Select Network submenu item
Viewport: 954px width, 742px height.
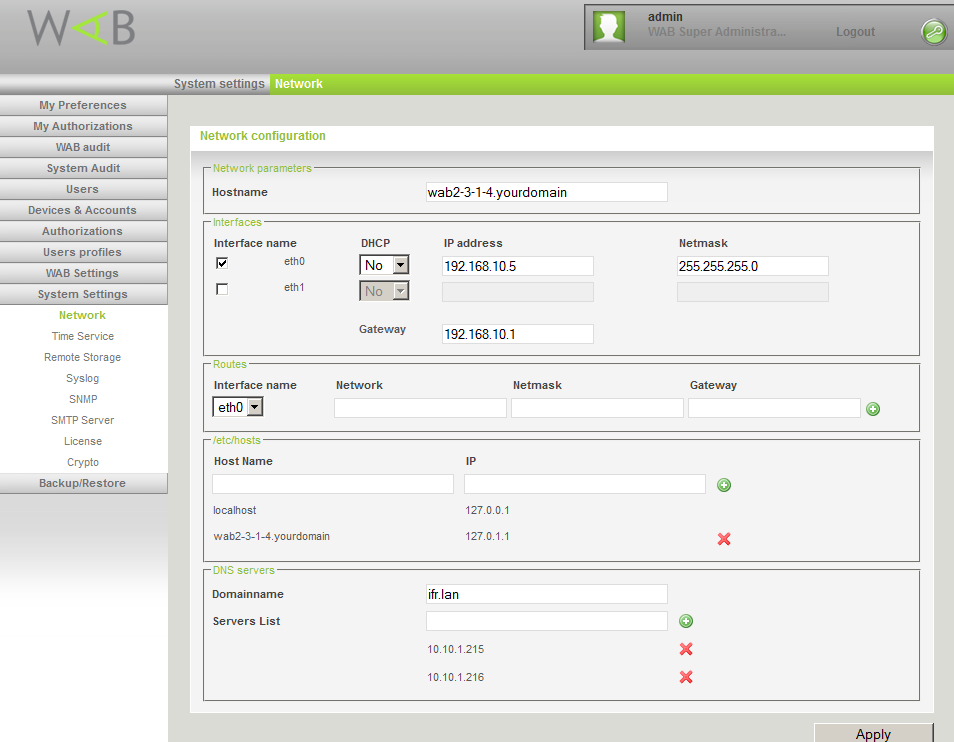coord(82,315)
